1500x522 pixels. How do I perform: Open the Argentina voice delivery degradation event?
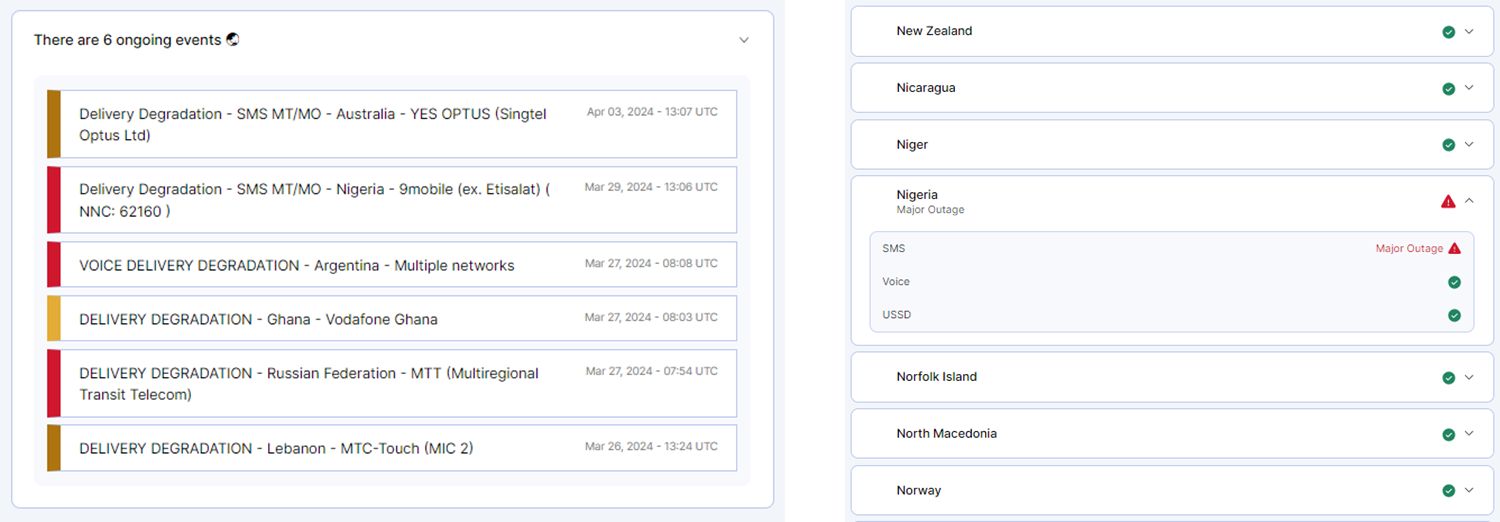pos(392,265)
